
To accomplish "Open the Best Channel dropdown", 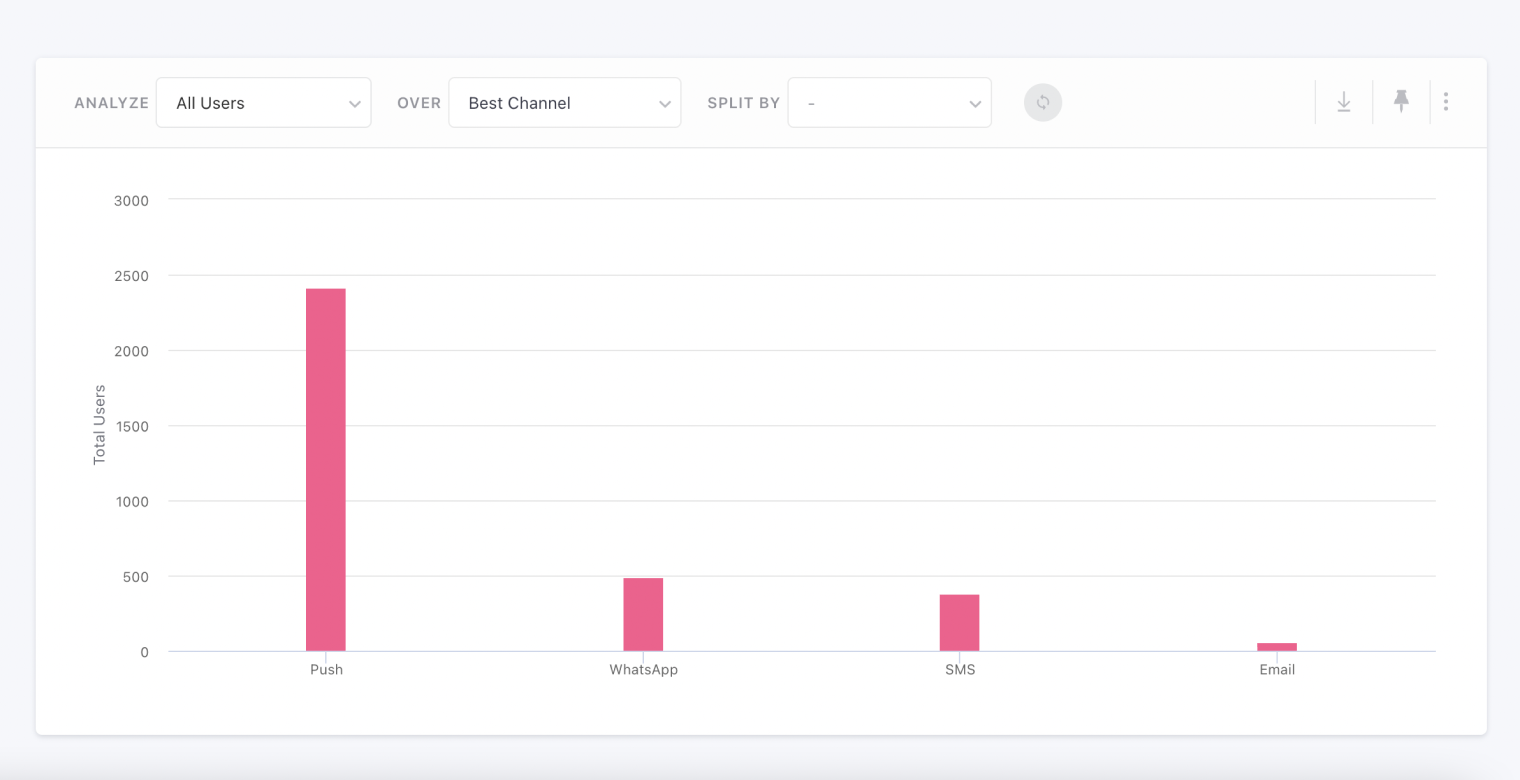I will coord(563,103).
